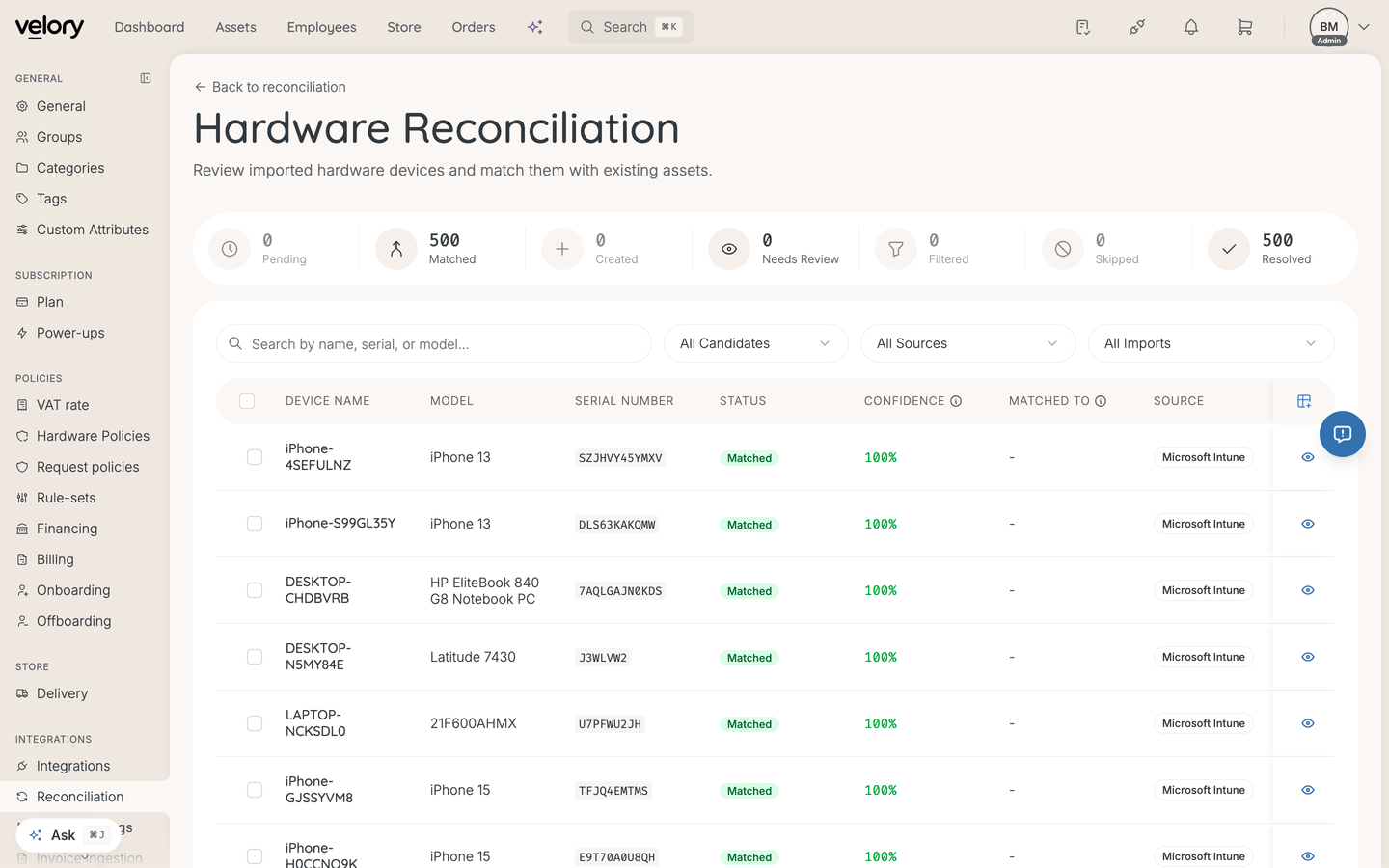Image resolution: width=1389 pixels, height=868 pixels.
Task: Click the Confidence info icon
Action: point(956,401)
